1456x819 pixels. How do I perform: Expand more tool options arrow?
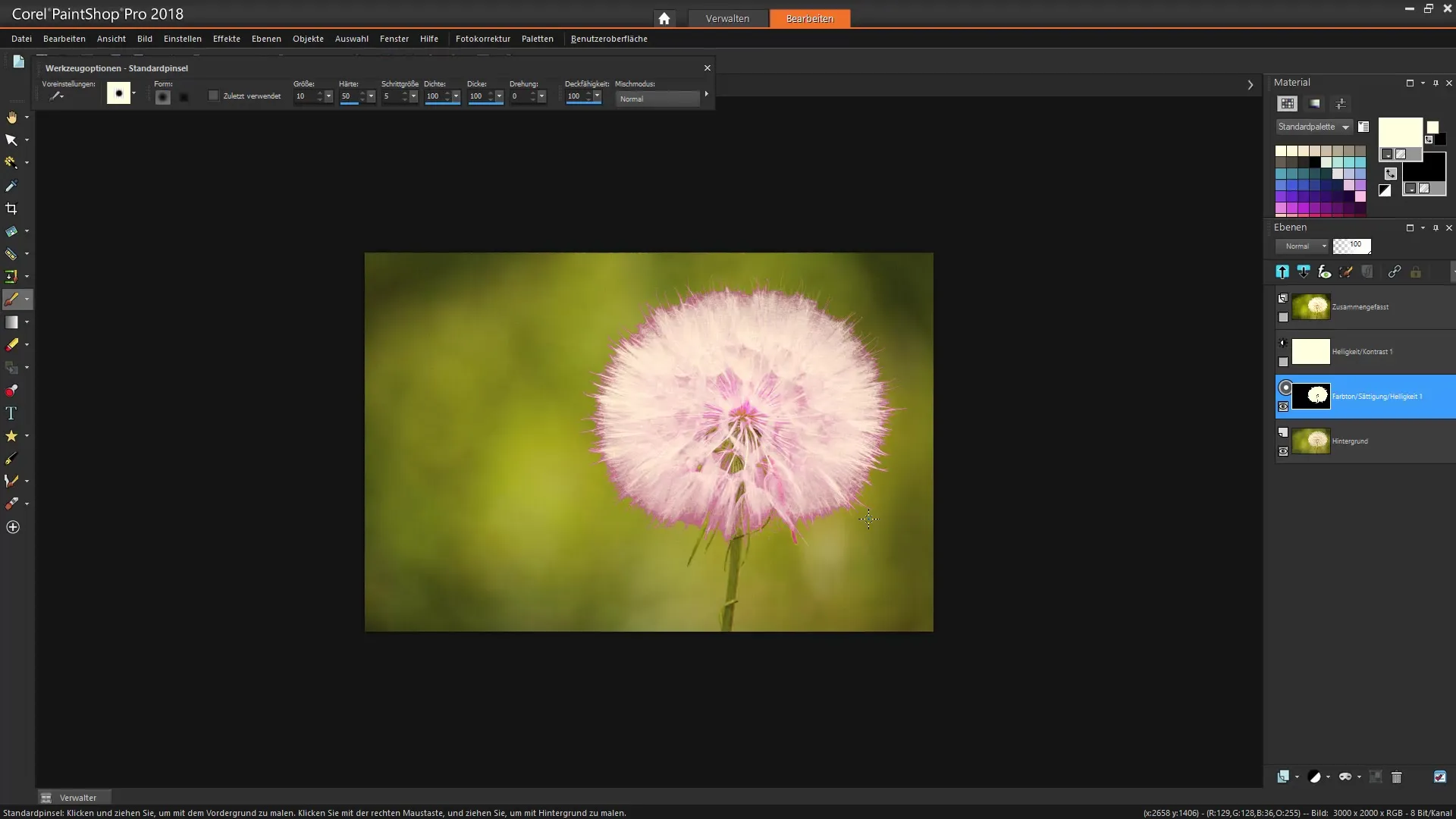tap(707, 94)
